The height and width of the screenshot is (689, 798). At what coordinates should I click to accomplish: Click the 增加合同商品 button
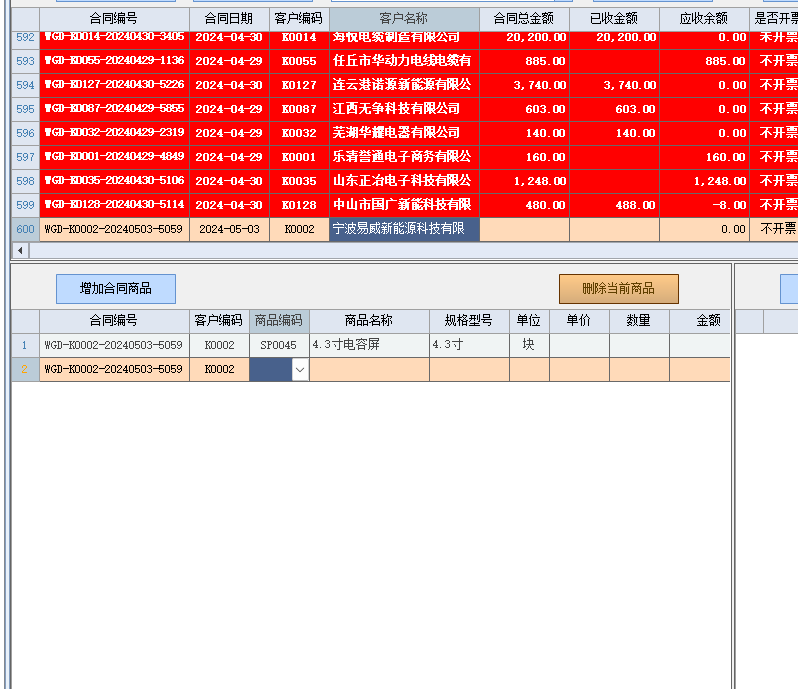[x=116, y=289]
